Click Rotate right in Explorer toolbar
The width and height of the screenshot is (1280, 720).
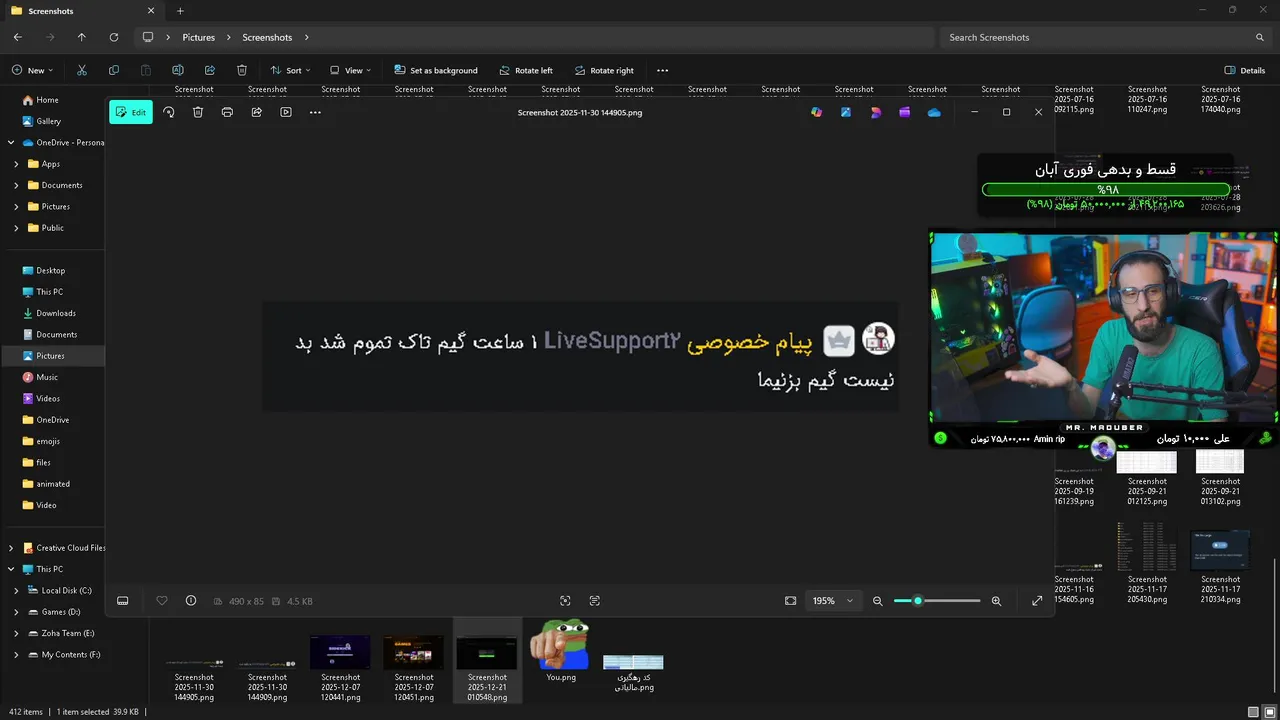(x=603, y=70)
